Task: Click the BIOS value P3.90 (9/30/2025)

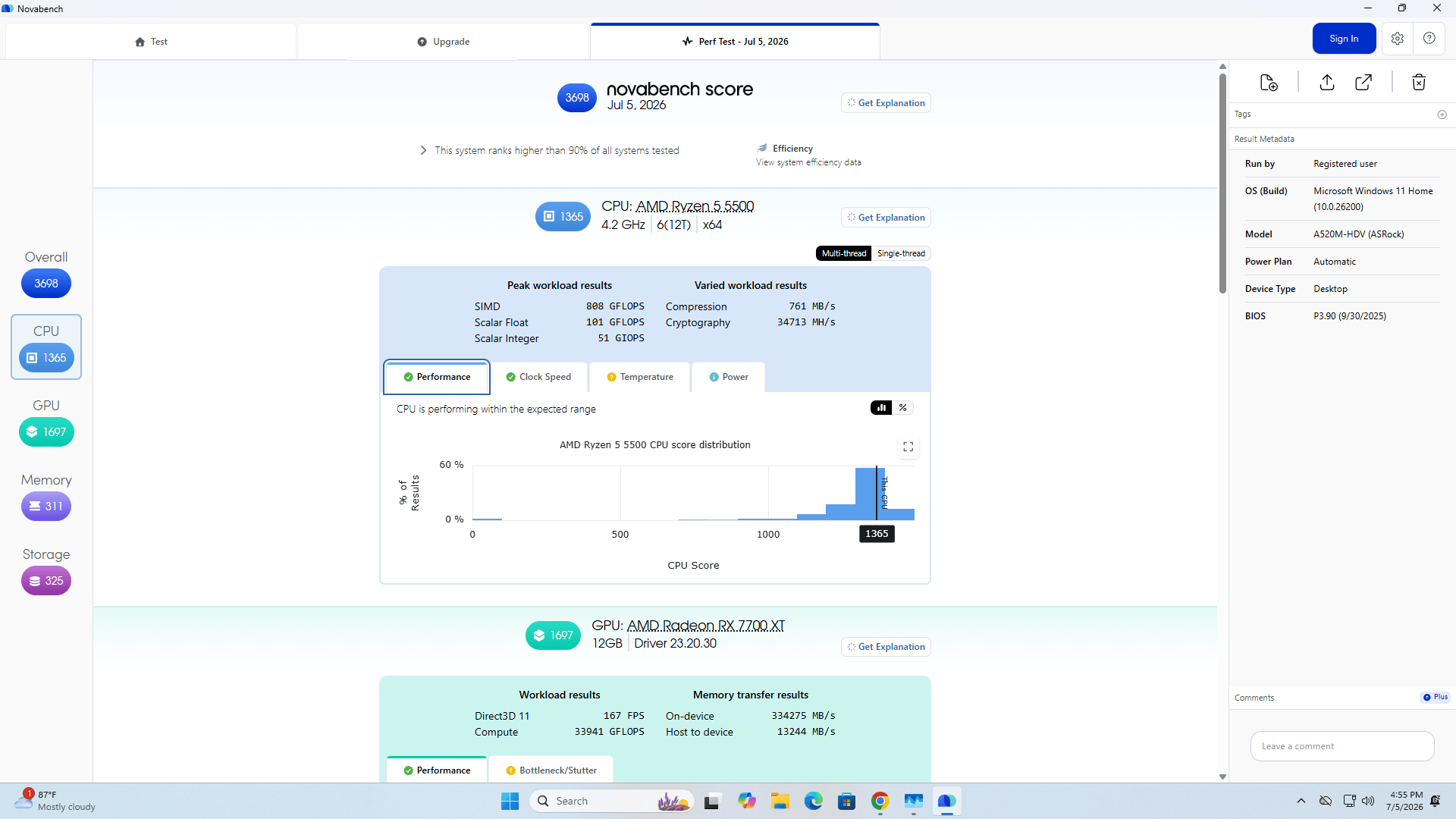Action: coord(1350,316)
